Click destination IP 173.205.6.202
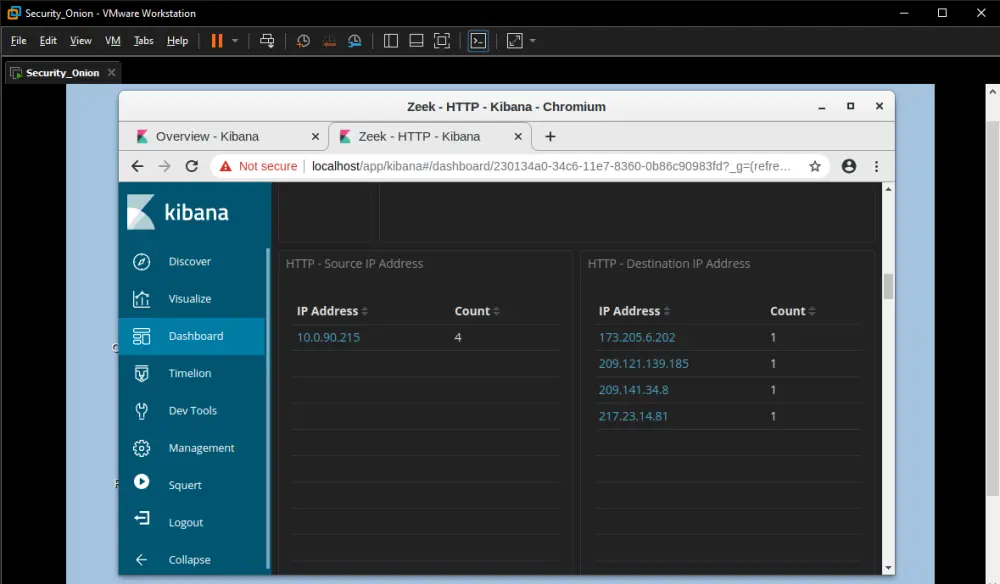 tap(636, 337)
